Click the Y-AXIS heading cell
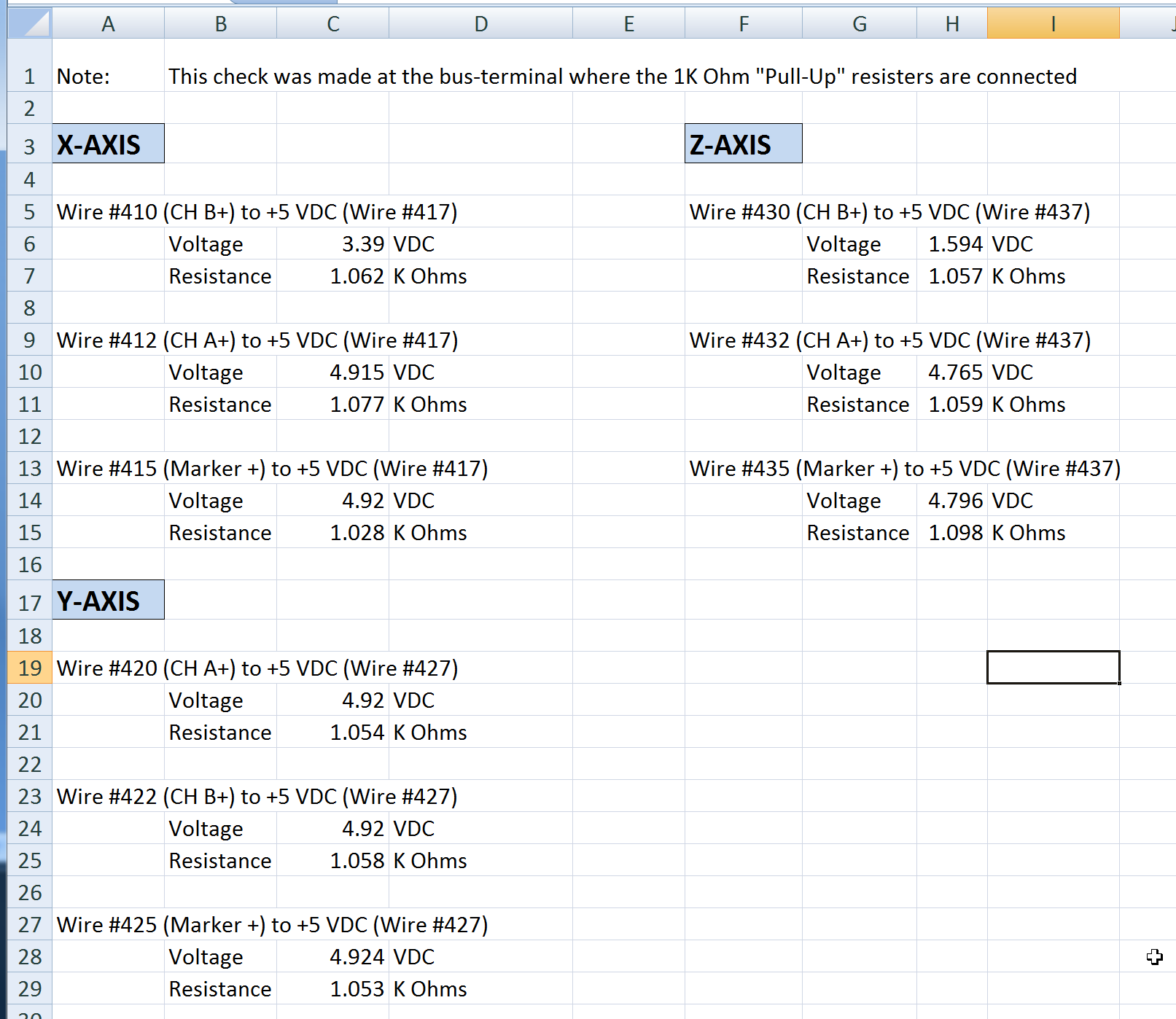 coord(108,601)
